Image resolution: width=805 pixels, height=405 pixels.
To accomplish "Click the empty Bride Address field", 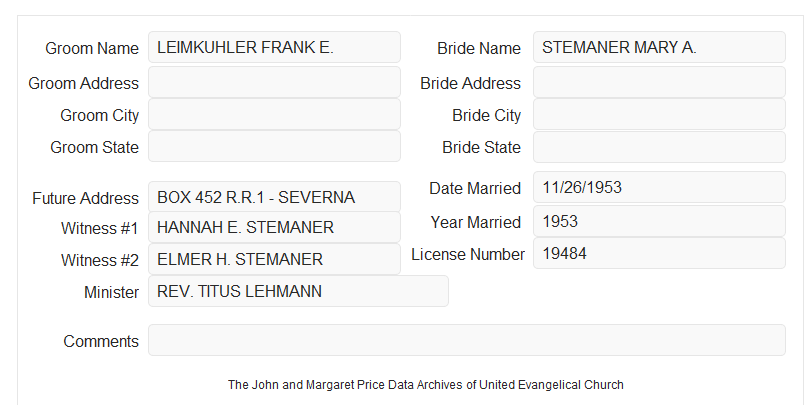I will coord(659,82).
